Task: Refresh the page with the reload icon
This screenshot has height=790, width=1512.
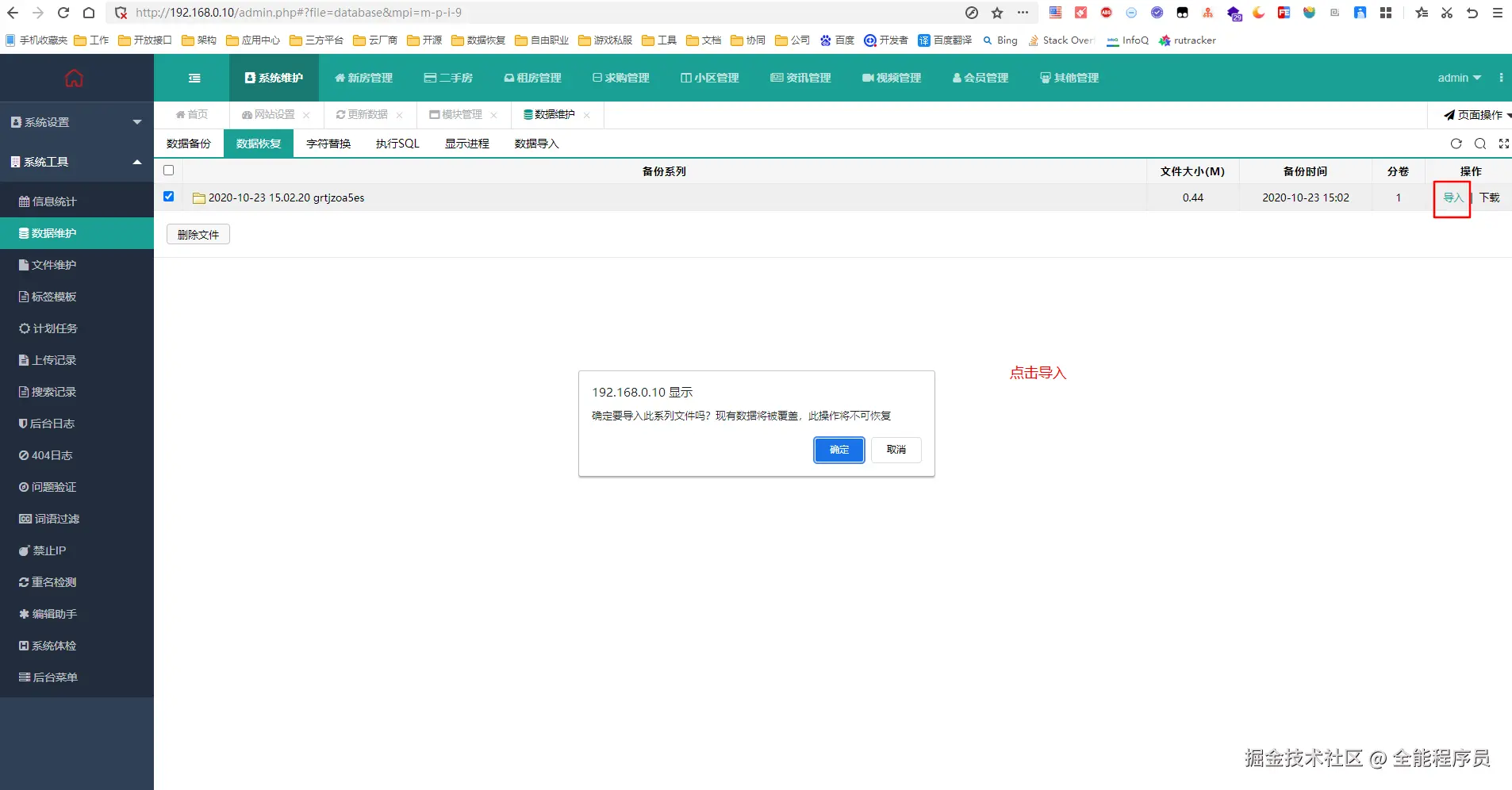Action: [x=1456, y=144]
